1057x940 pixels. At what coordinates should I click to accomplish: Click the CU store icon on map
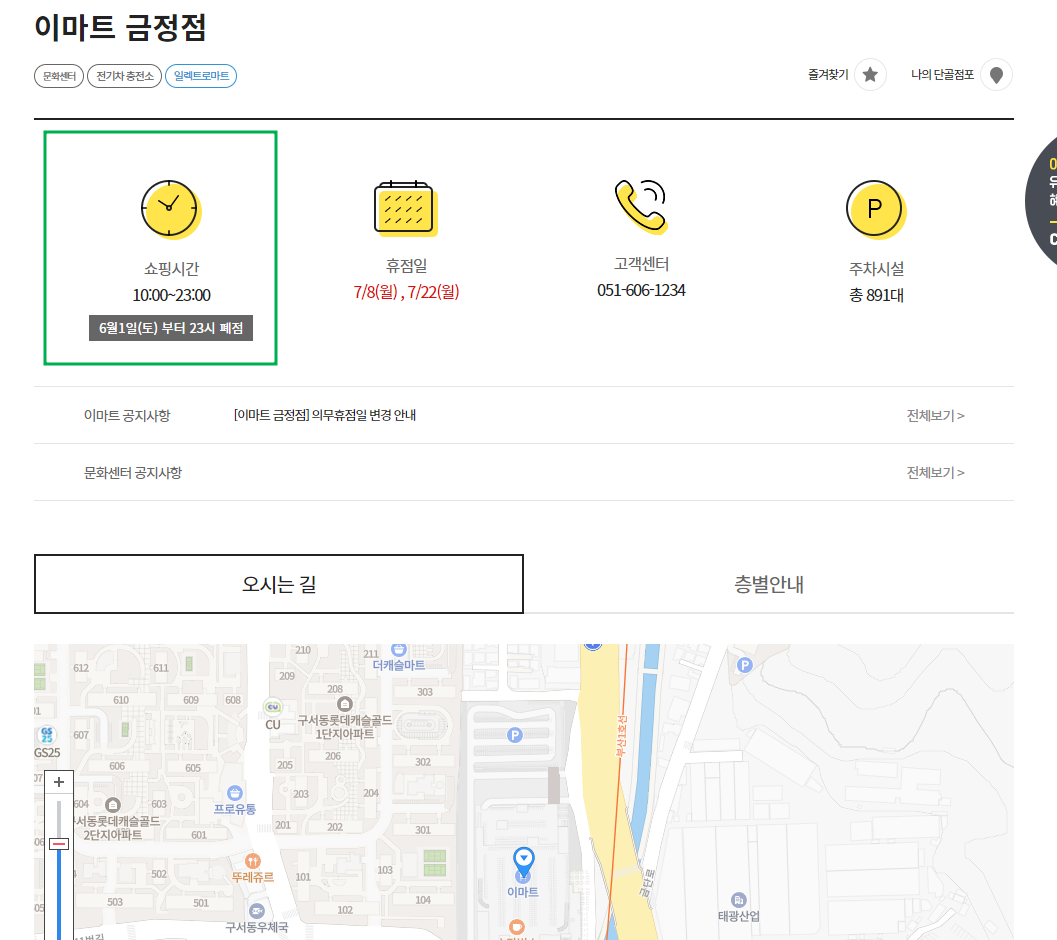[273, 707]
